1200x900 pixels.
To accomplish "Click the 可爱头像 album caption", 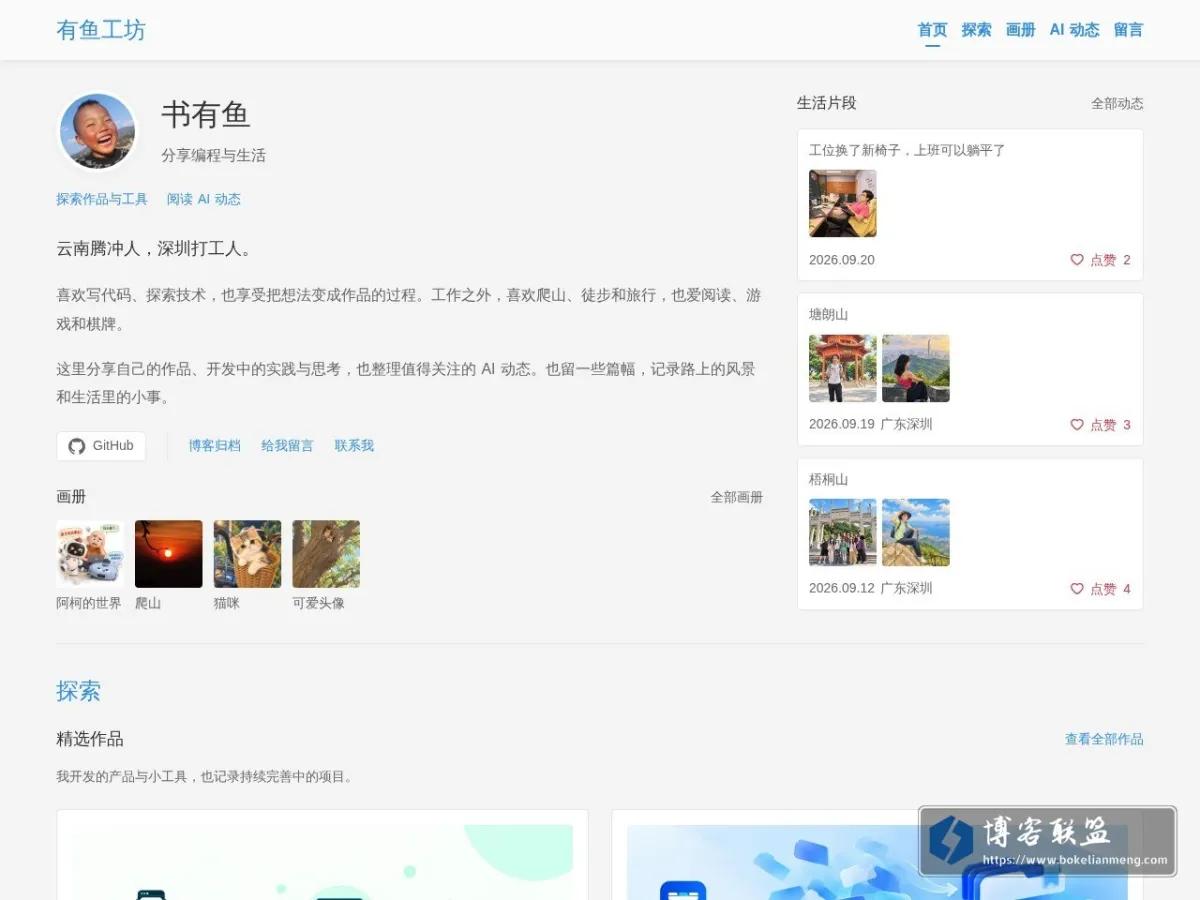I will [x=318, y=603].
